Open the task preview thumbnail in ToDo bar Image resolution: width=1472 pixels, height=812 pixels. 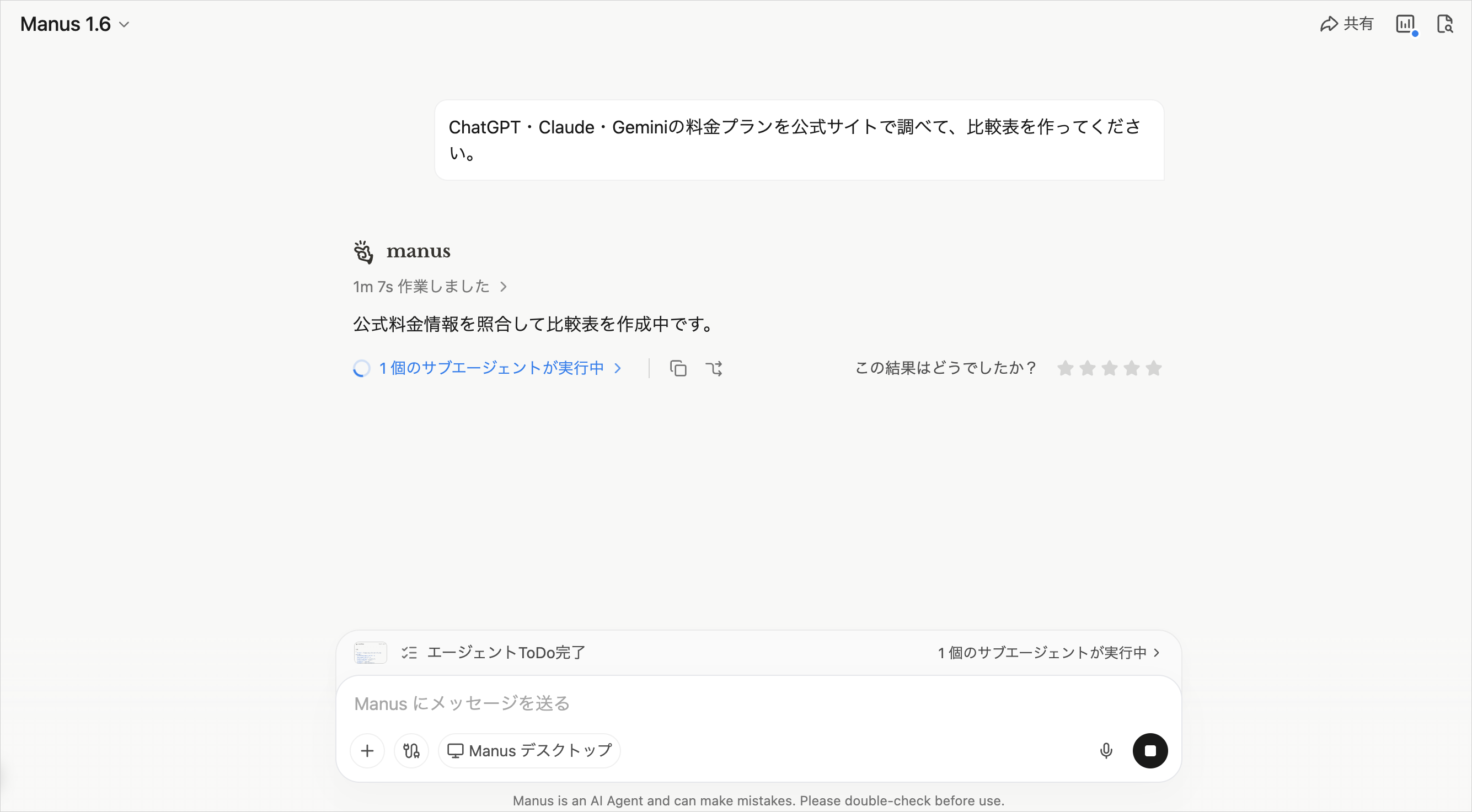[370, 652]
